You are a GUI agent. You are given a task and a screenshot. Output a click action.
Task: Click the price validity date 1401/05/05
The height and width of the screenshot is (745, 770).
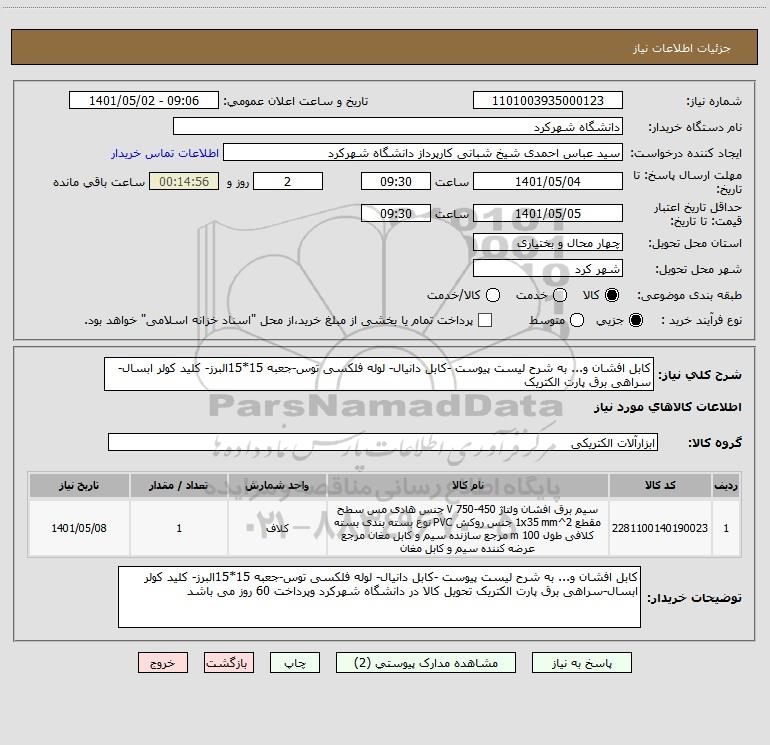(x=548, y=213)
